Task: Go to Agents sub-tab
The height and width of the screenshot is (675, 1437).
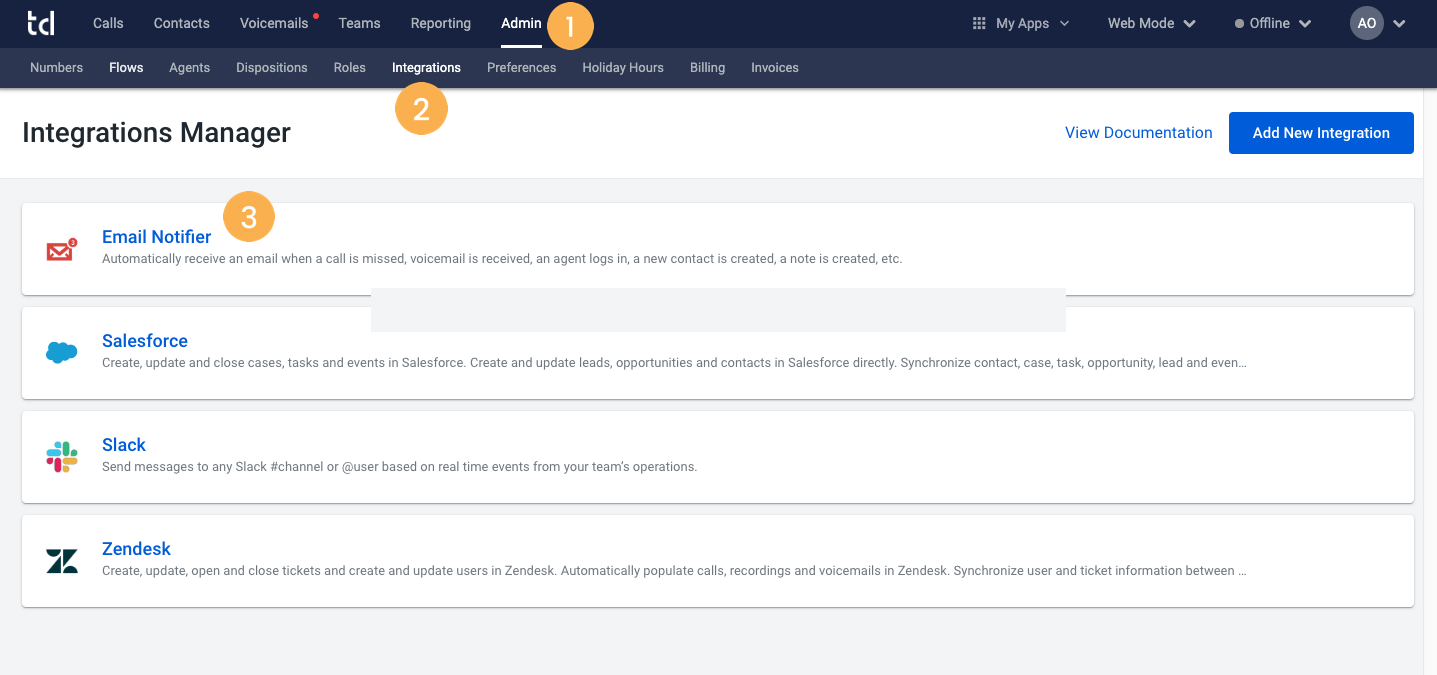Action: click(189, 67)
